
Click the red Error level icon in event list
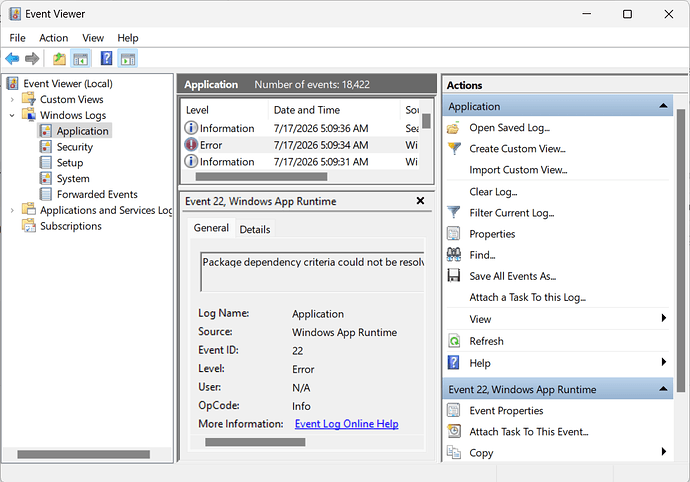191,144
